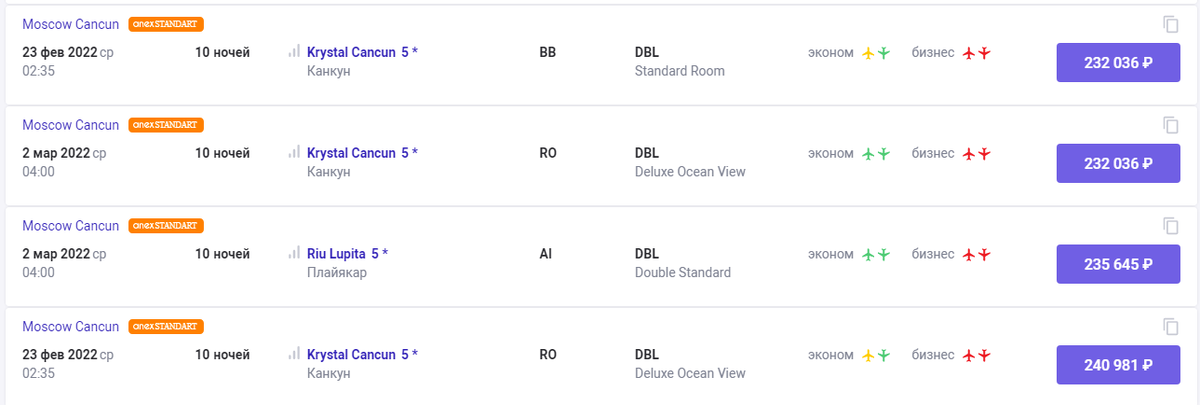The height and width of the screenshot is (405, 1200).
Task: Copy the first tour offer using copy icon
Action: 1171,24
